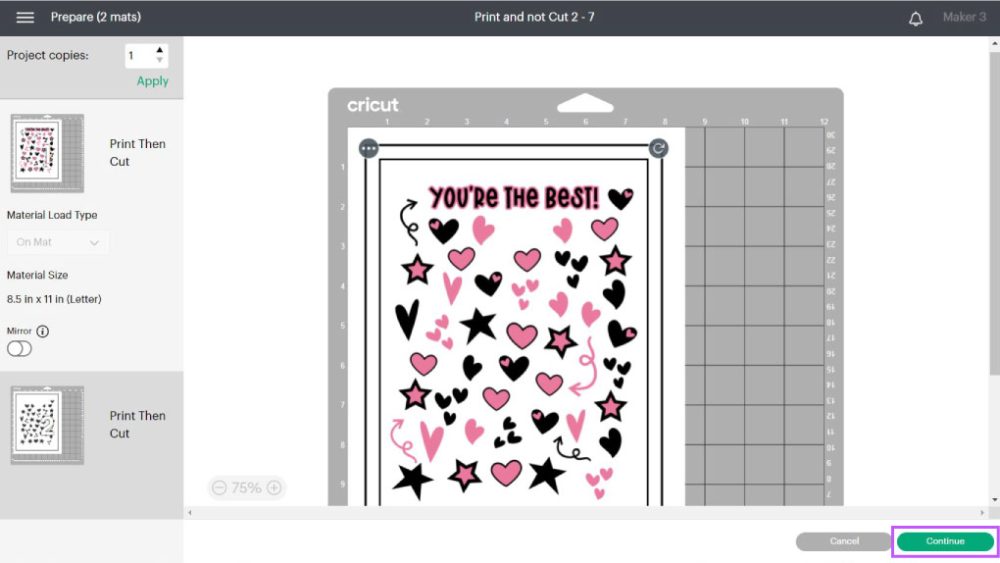The height and width of the screenshot is (563, 1000).
Task: Zoom in with the plus icon
Action: tap(273, 488)
